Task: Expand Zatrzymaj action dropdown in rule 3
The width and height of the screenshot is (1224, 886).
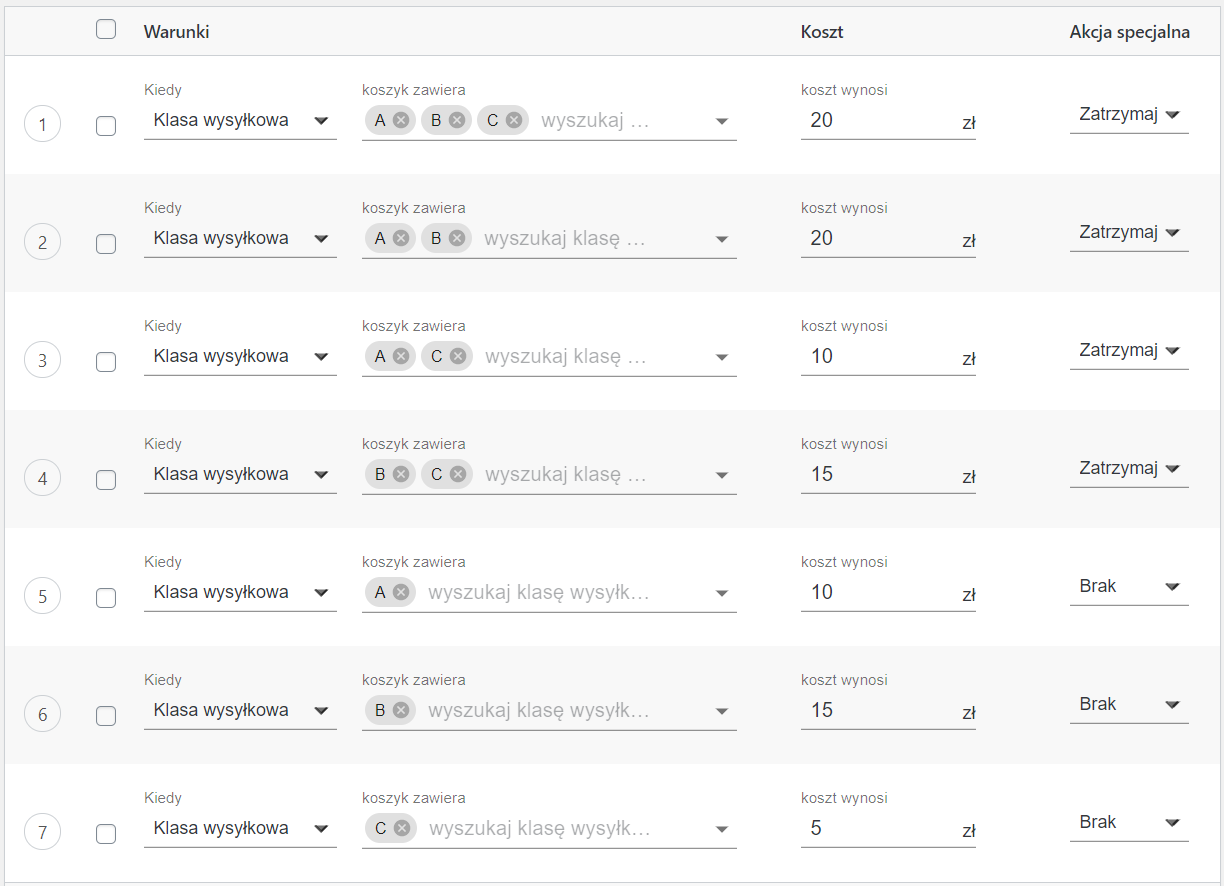Action: point(1128,350)
